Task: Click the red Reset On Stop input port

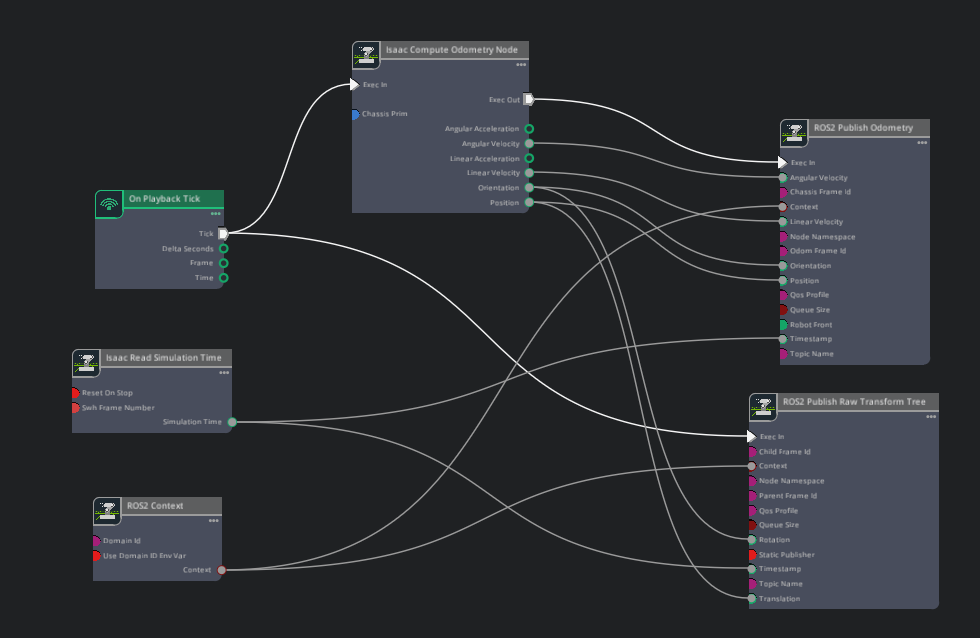Action: click(76, 393)
